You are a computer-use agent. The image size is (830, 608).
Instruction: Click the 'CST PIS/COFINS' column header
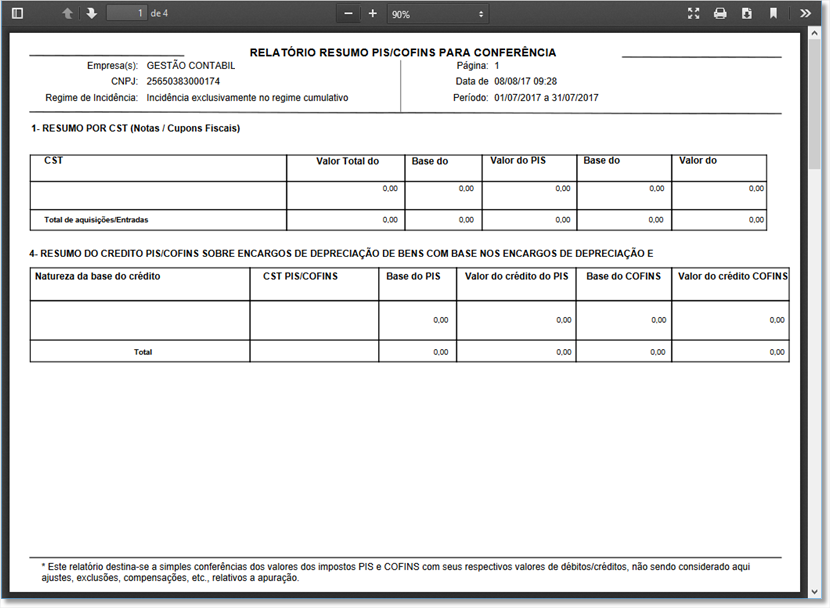300,276
